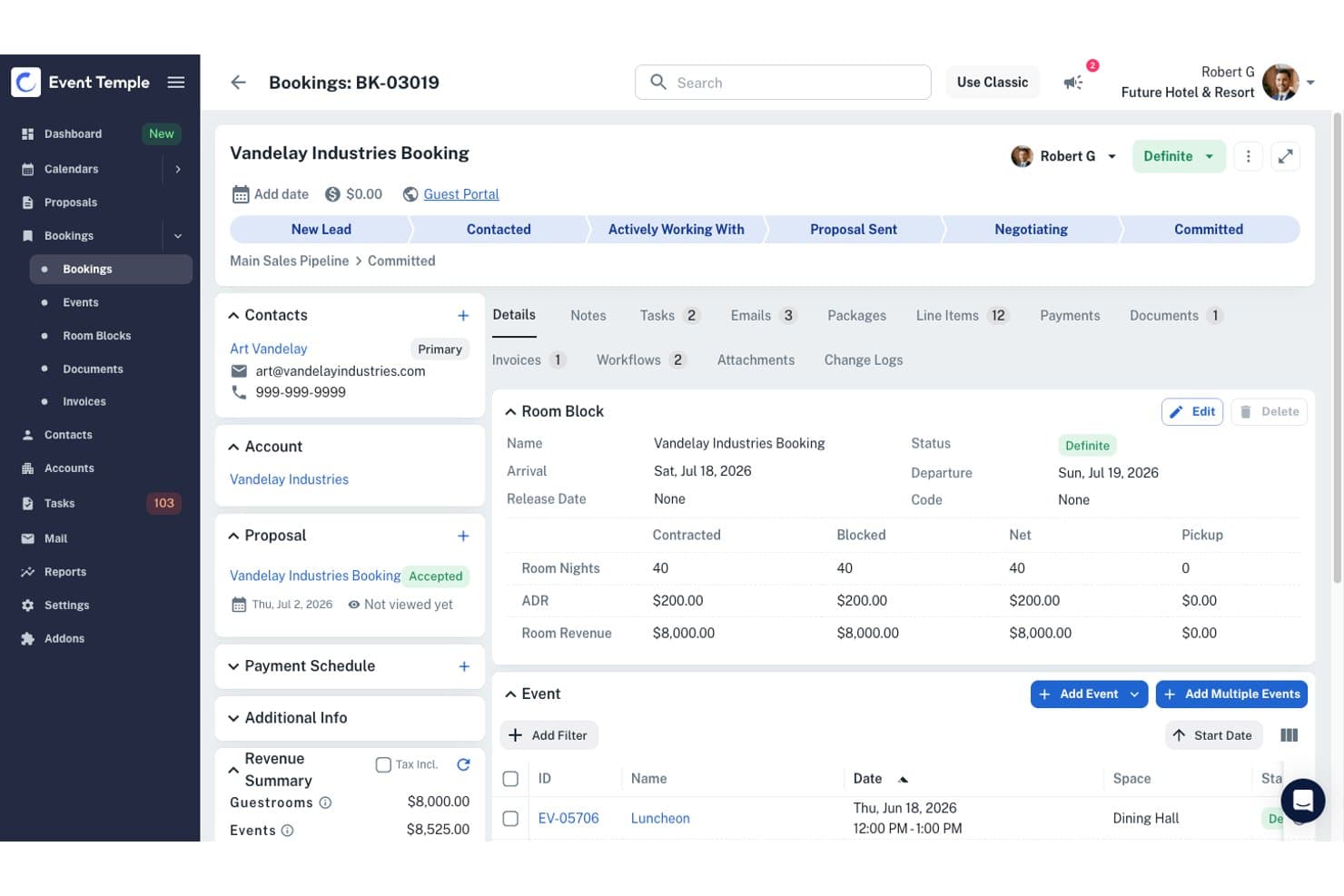The image size is (1344, 896).
Task: Collapse the Room Block section
Action: [x=510, y=412]
